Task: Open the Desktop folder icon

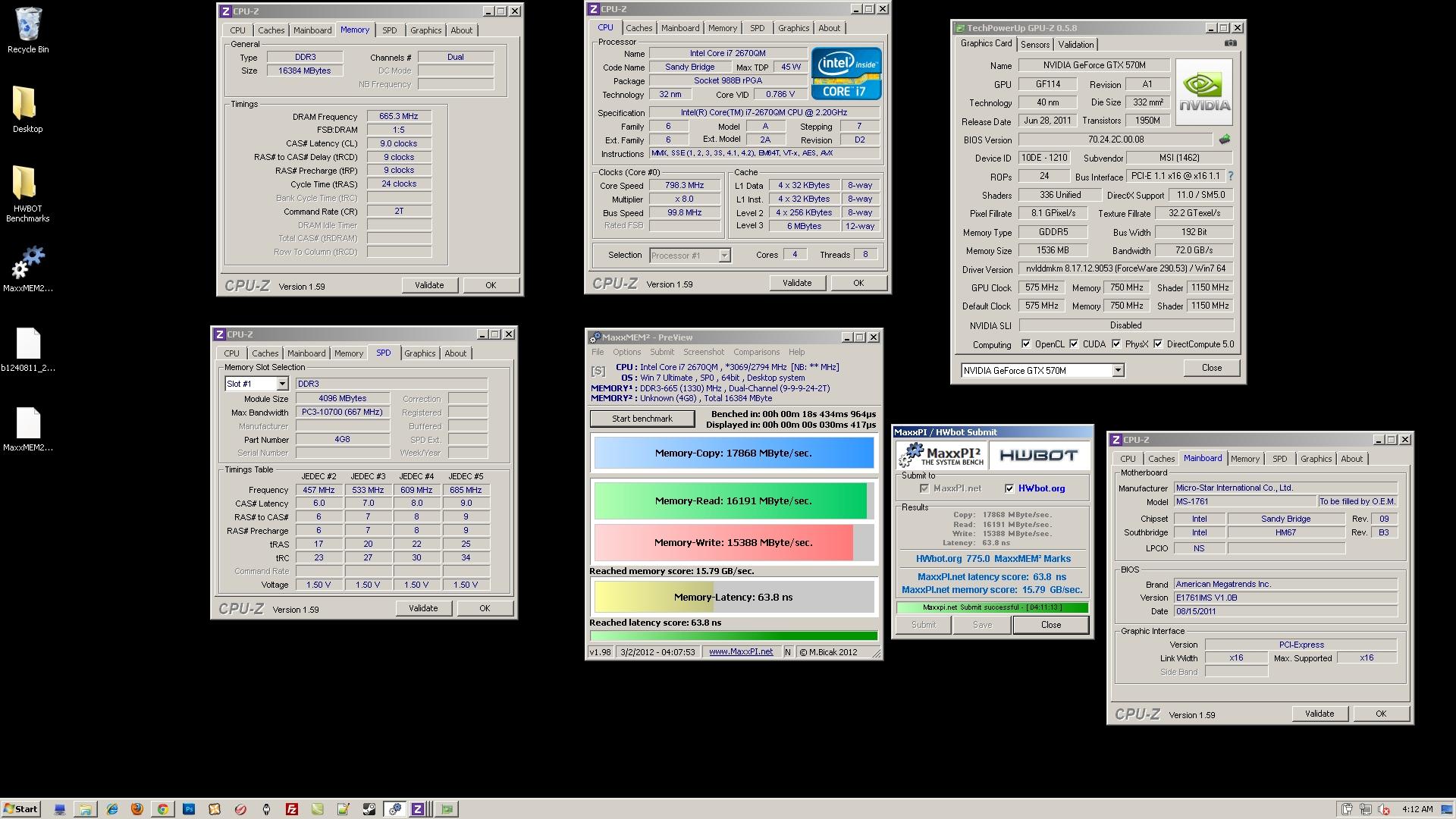Action: coord(27,109)
